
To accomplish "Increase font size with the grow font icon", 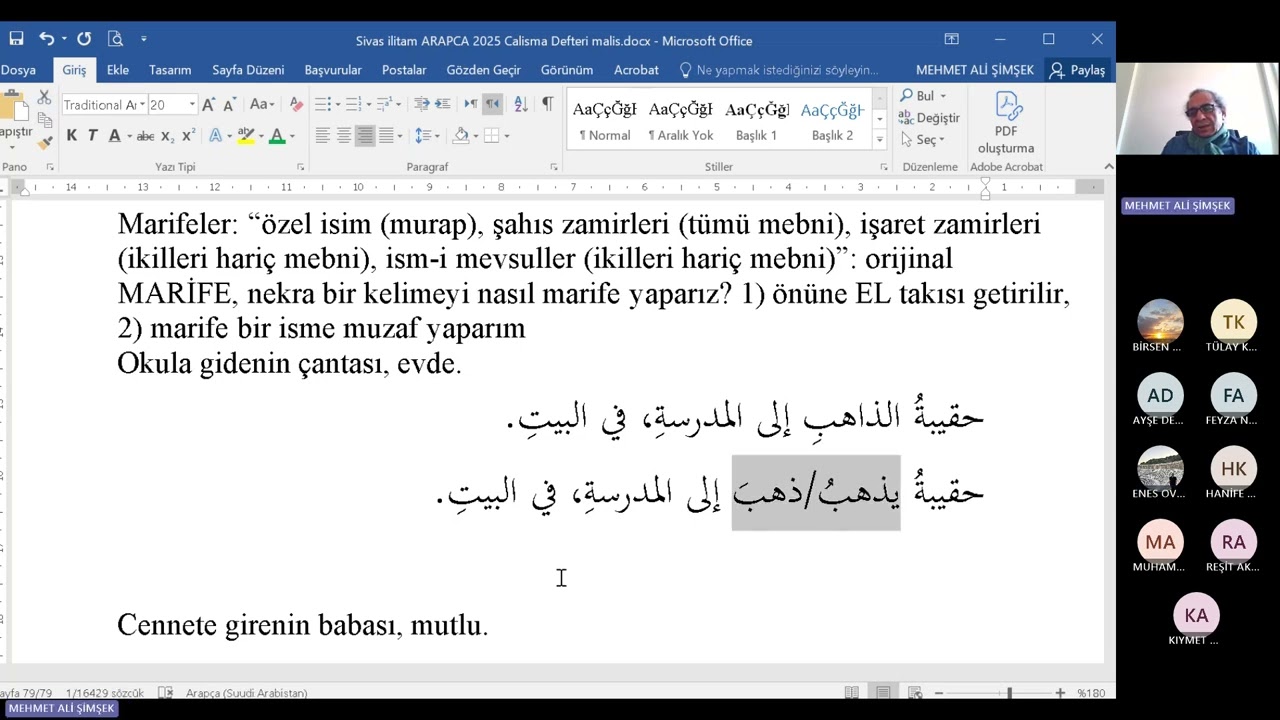I will coord(208,104).
